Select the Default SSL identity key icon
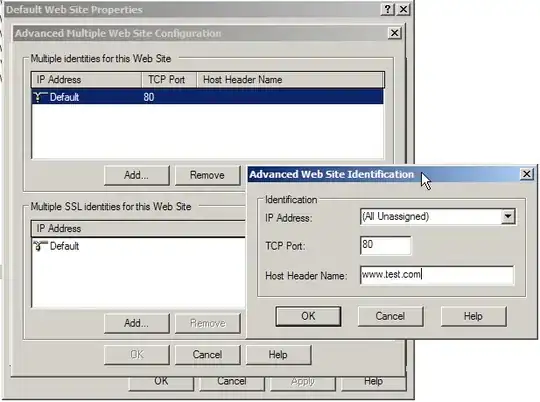This screenshot has width=540, height=402. coord(40,246)
